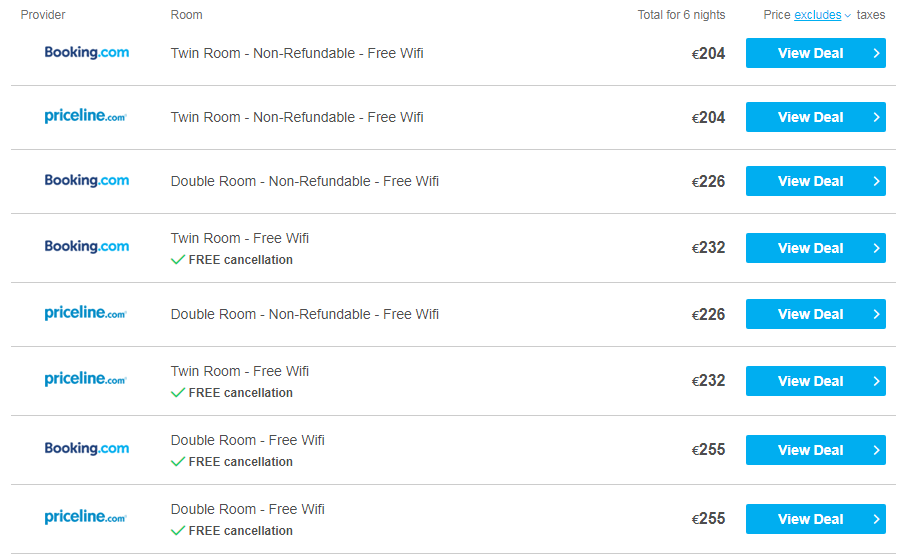Click the priceline.com logo for €204 Twin Room
The image size is (900, 559).
(x=86, y=117)
